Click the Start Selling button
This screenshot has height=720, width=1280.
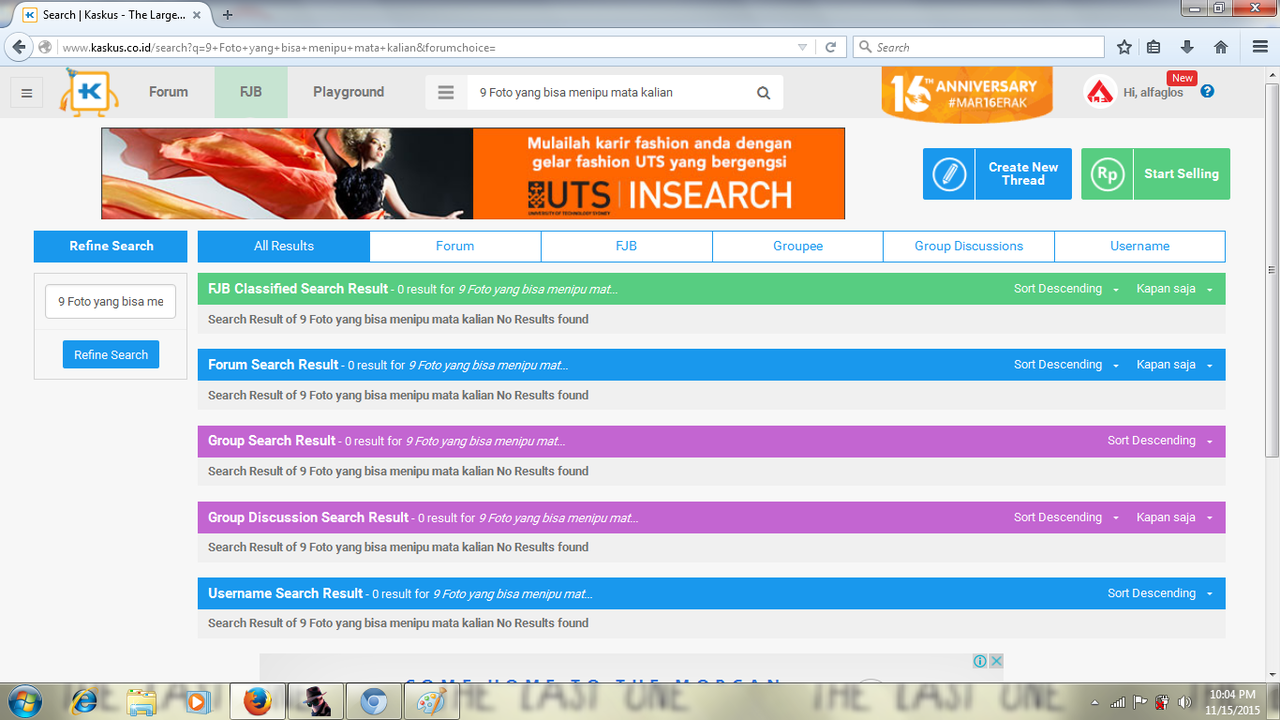pyautogui.click(x=1156, y=174)
